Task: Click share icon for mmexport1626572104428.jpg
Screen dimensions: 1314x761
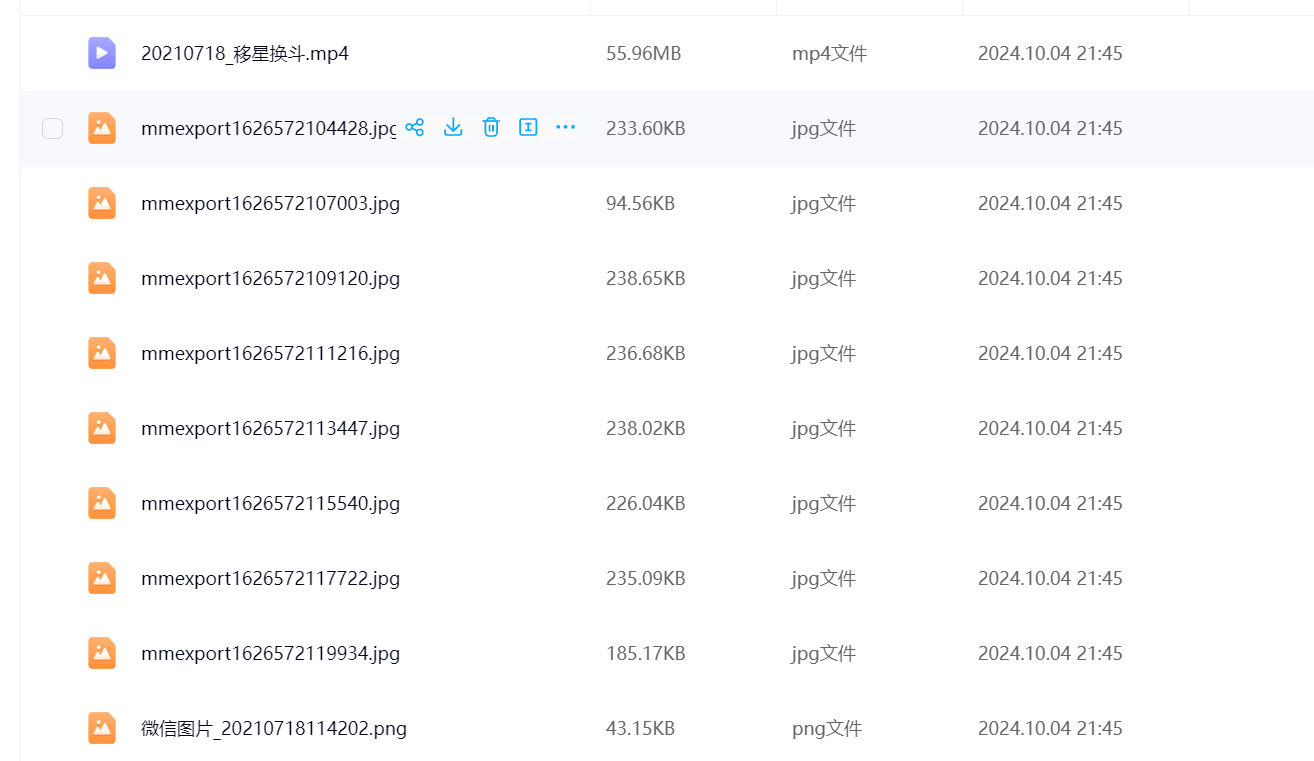Action: click(415, 127)
